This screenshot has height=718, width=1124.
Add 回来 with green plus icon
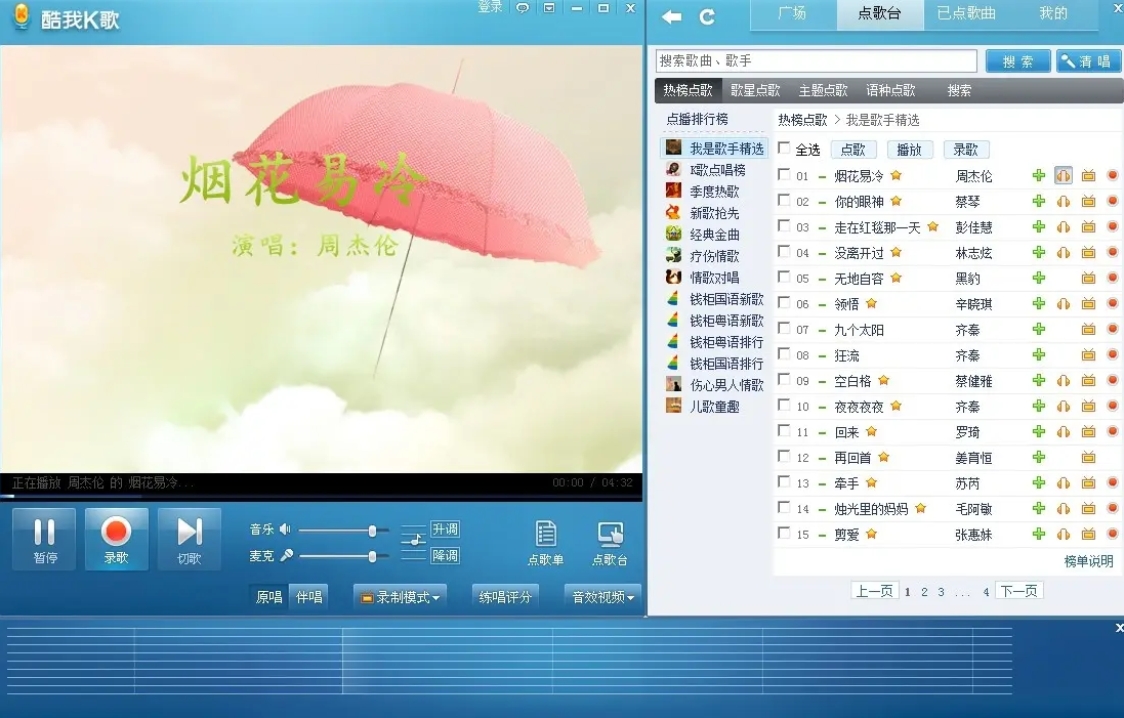[x=1039, y=431]
